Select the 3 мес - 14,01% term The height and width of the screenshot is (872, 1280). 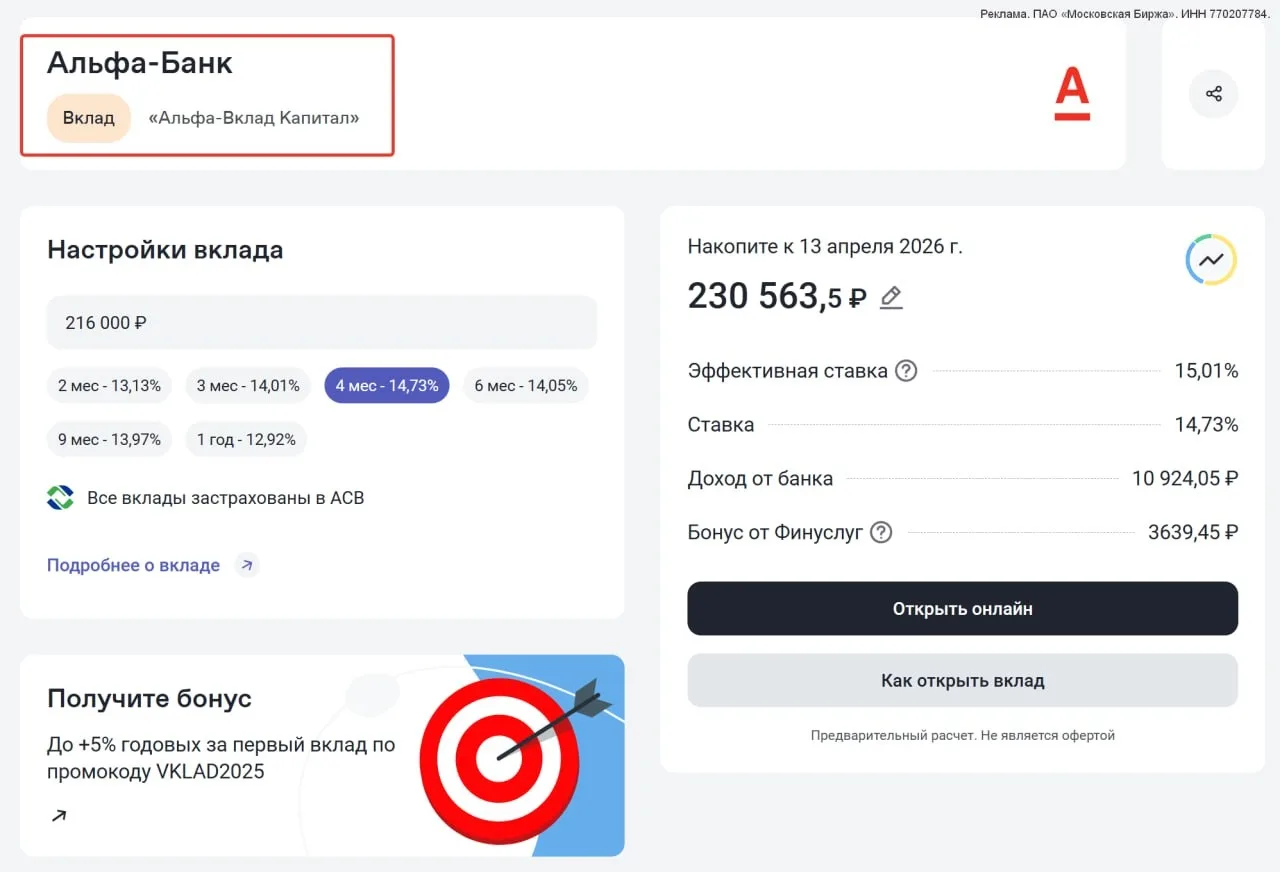(x=247, y=386)
